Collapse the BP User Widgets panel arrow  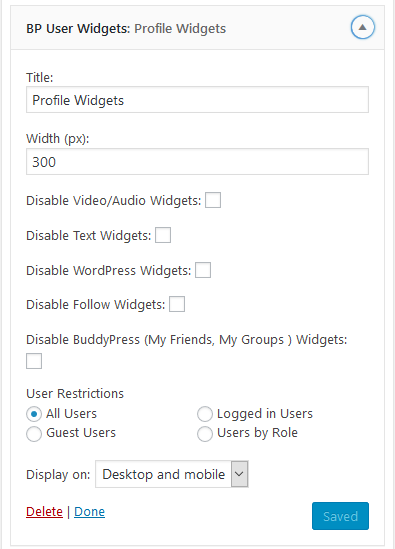click(x=362, y=27)
